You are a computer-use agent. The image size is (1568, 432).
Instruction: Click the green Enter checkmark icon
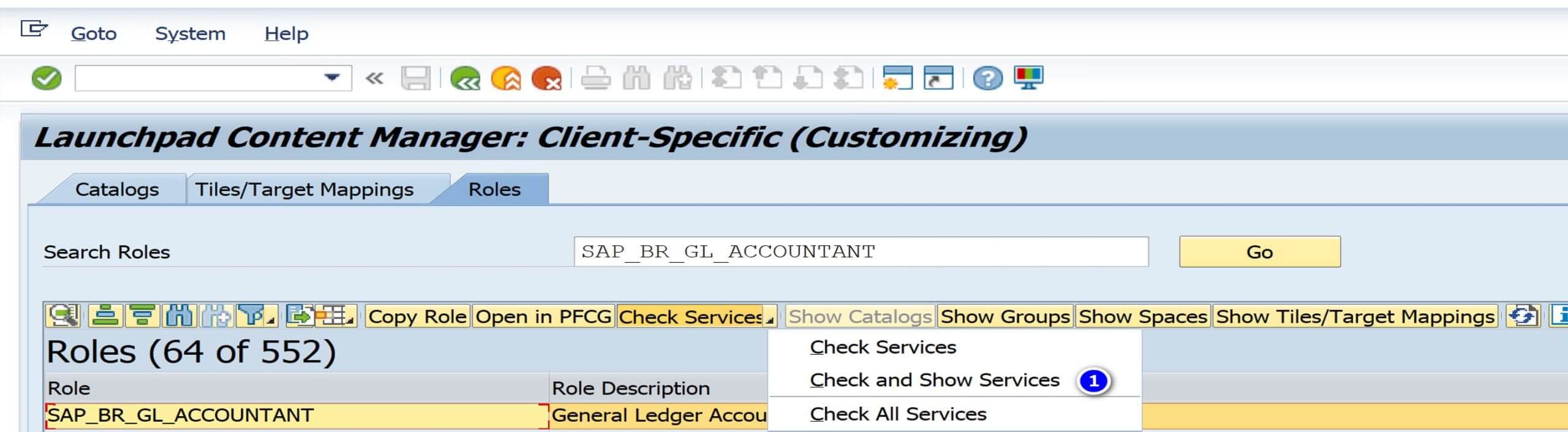point(47,78)
